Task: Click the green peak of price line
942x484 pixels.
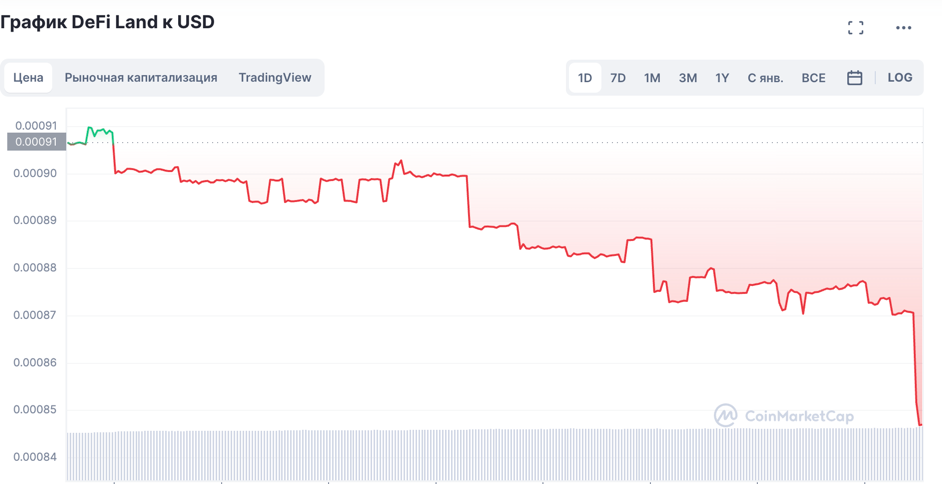Action: click(90, 129)
